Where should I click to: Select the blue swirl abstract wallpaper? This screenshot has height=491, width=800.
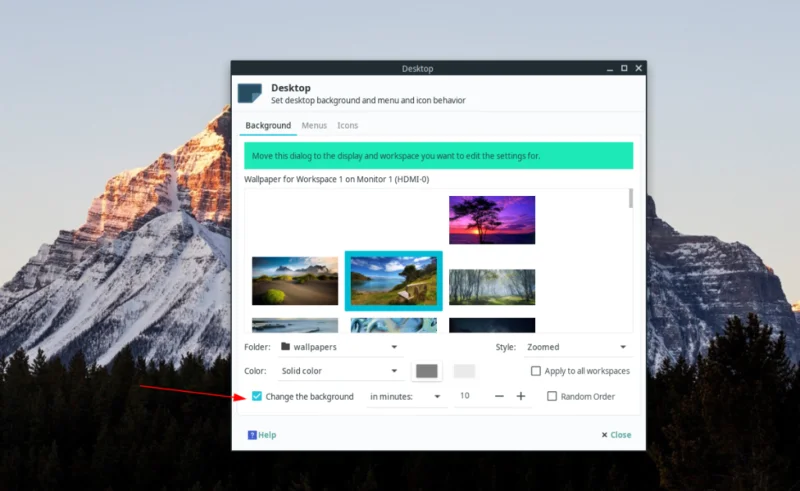(x=393, y=325)
